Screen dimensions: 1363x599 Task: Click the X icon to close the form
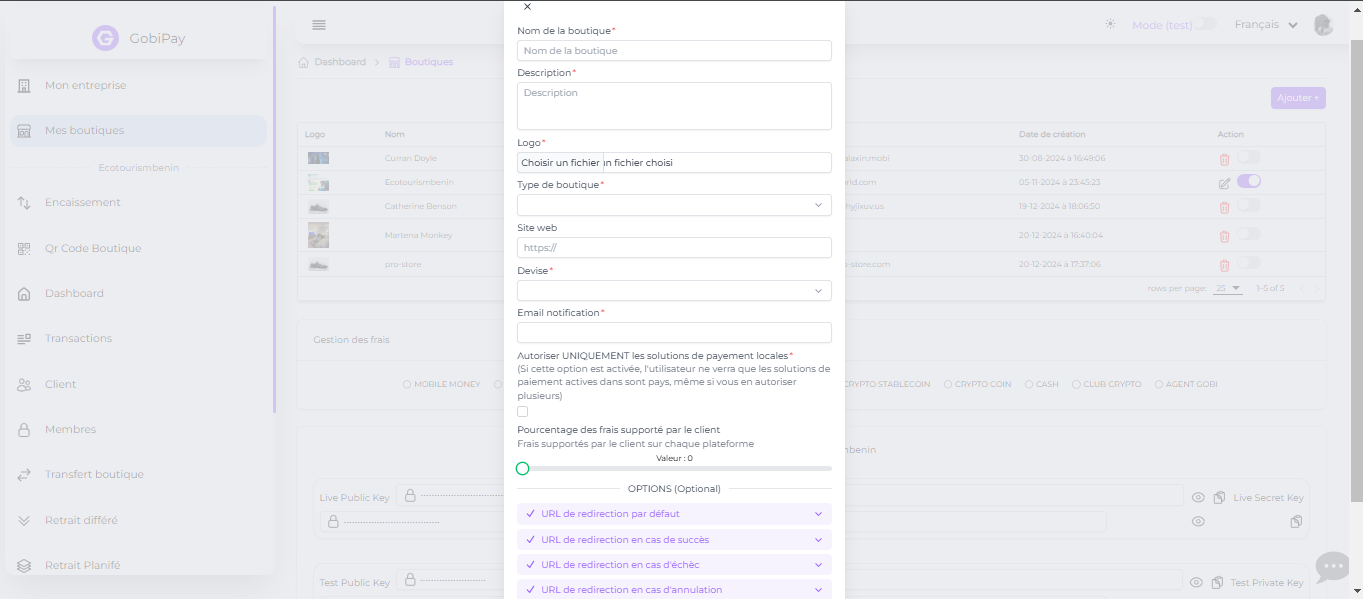tap(528, 7)
